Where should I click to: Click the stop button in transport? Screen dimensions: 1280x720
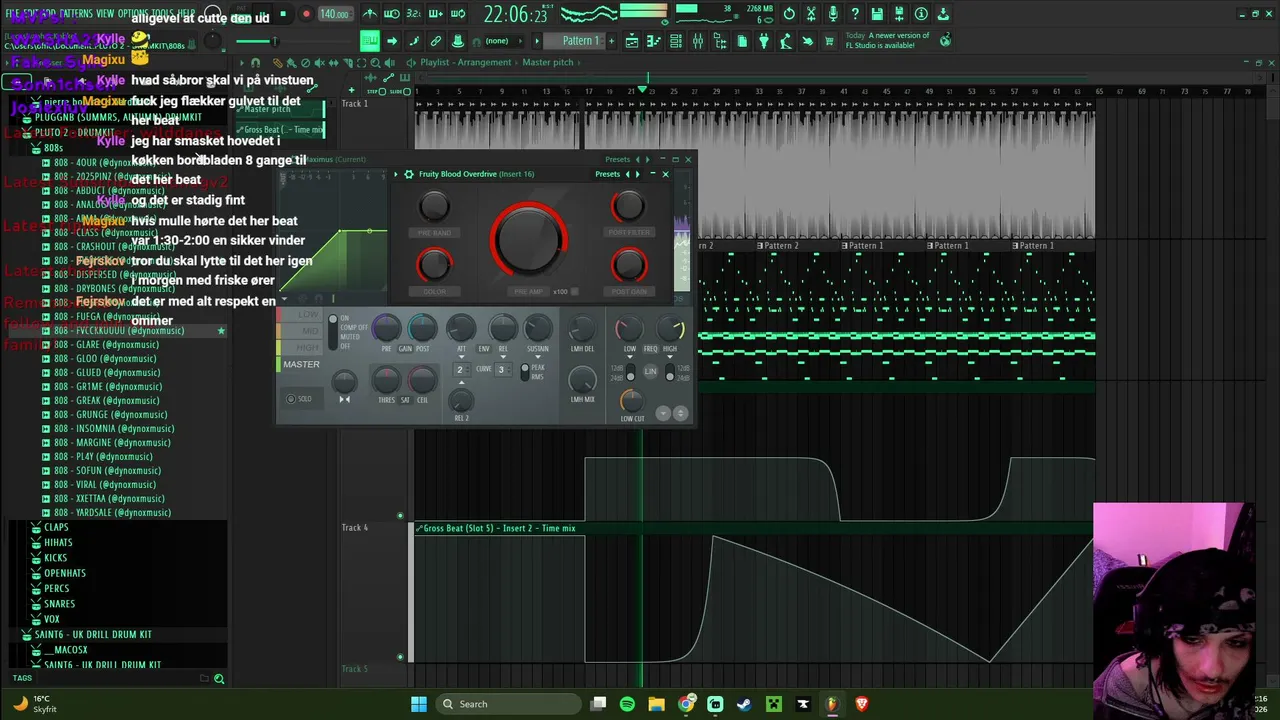pos(283,14)
